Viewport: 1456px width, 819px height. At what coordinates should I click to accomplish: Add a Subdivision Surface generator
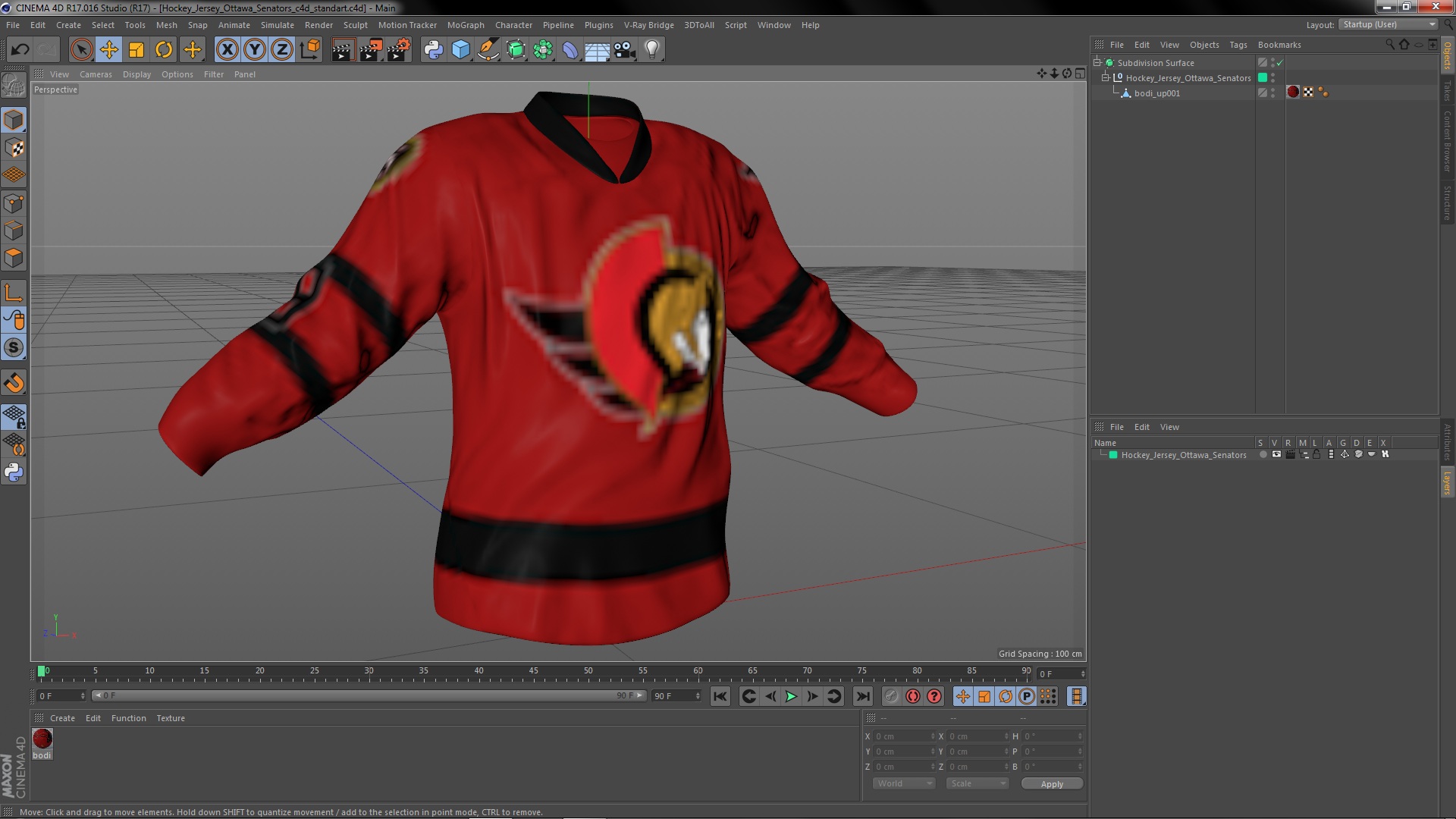pos(516,50)
